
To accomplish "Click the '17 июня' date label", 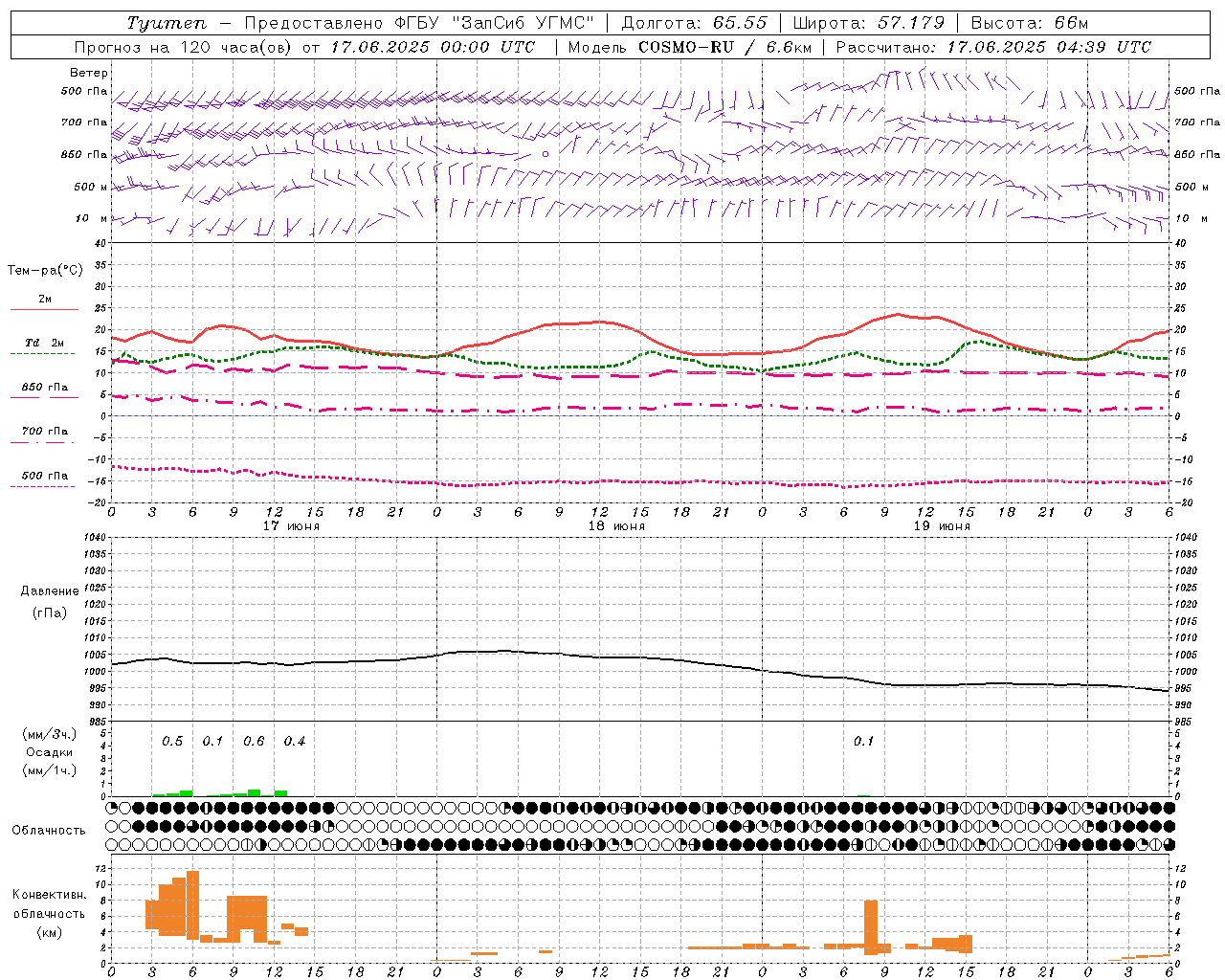I will click(291, 526).
